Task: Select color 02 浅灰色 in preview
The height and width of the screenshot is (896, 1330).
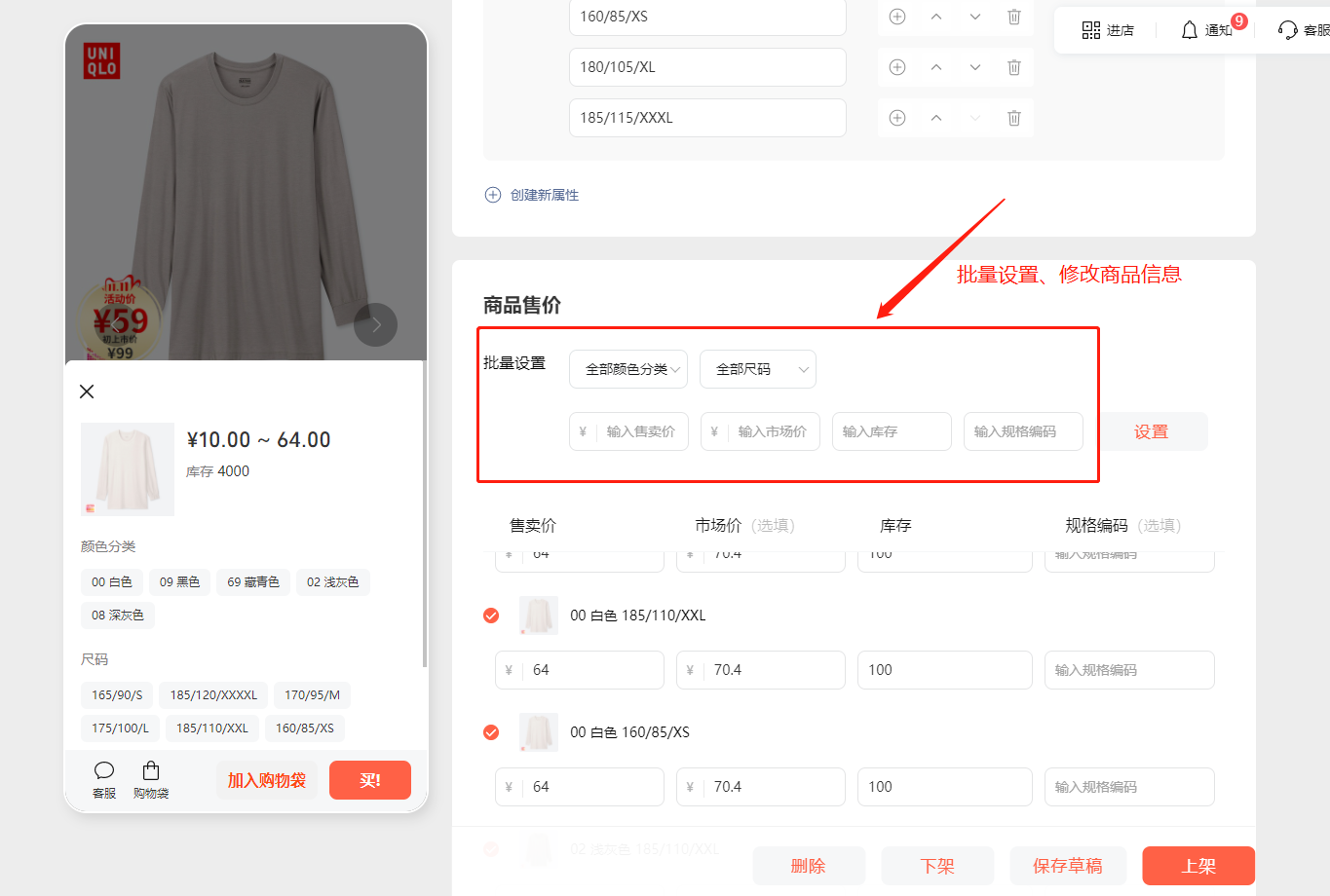Action: [332, 582]
